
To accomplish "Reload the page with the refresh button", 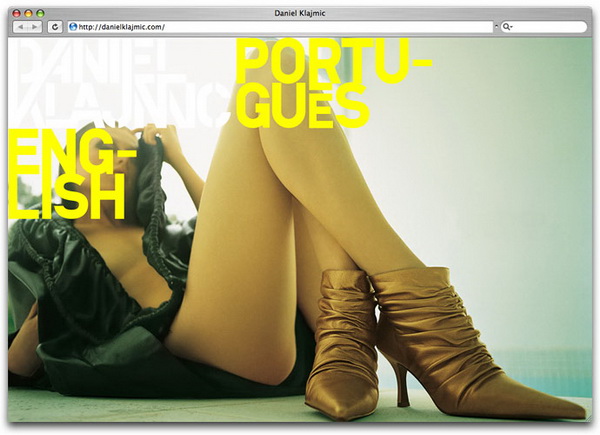I will click(x=55, y=27).
